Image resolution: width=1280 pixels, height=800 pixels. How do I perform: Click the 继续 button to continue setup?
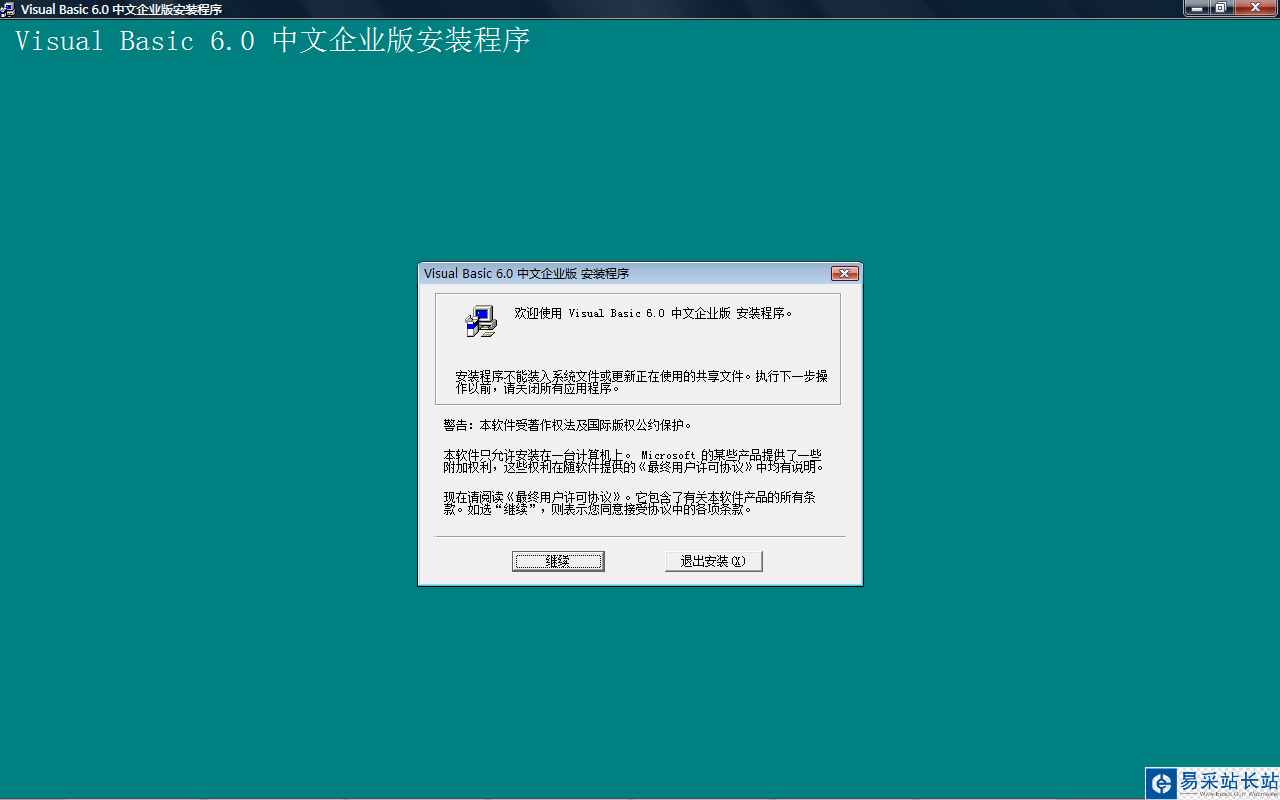point(558,561)
